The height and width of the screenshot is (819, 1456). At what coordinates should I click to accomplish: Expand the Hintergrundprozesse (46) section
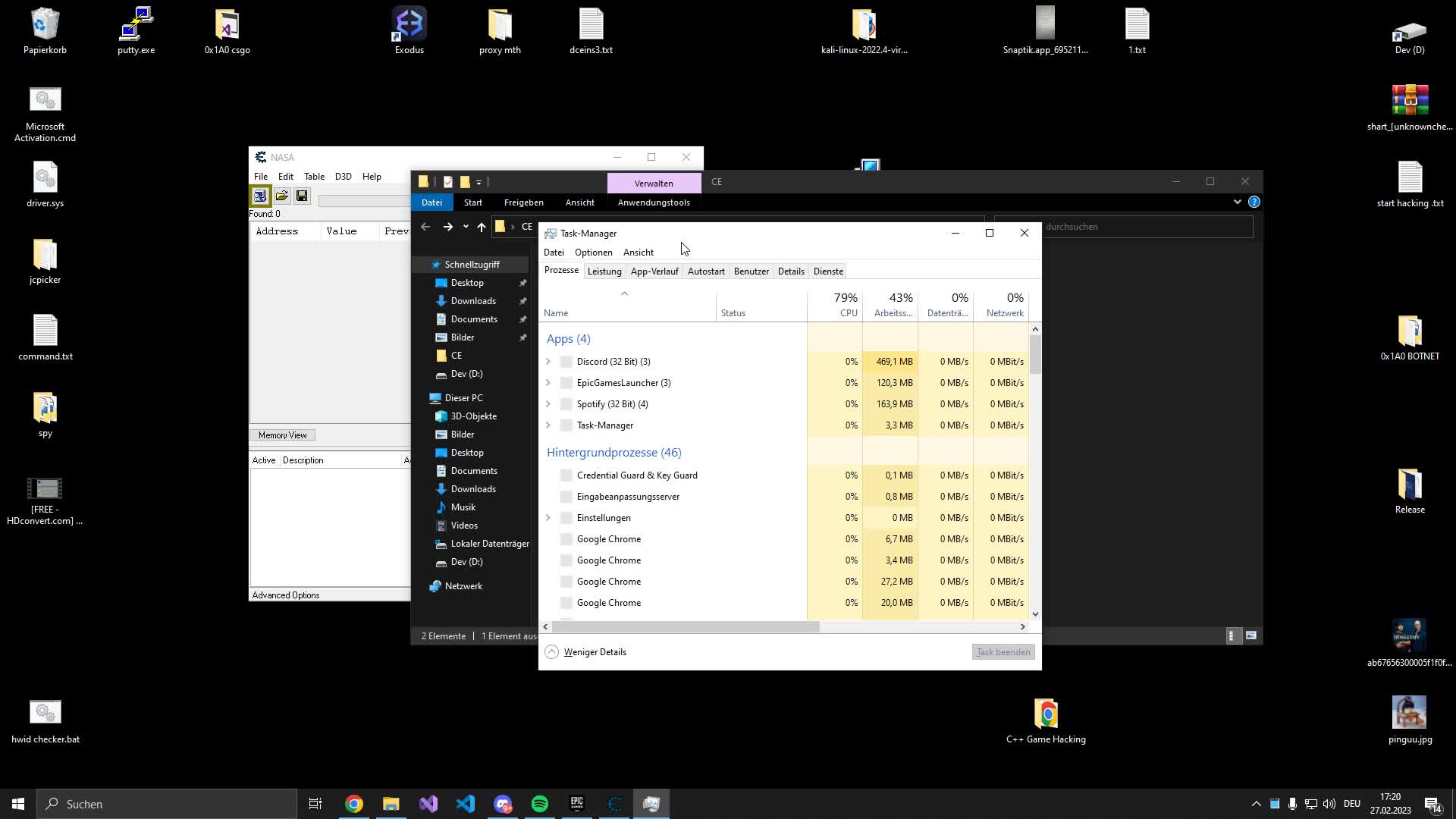point(614,452)
